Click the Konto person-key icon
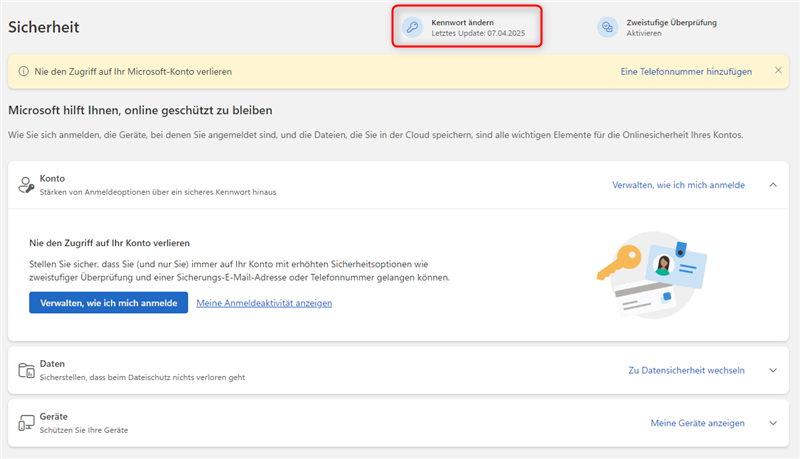 [26, 185]
